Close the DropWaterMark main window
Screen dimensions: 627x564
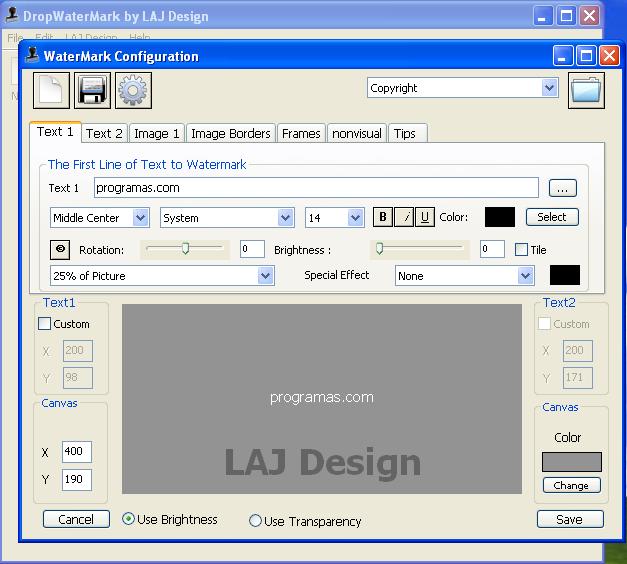(x=589, y=16)
